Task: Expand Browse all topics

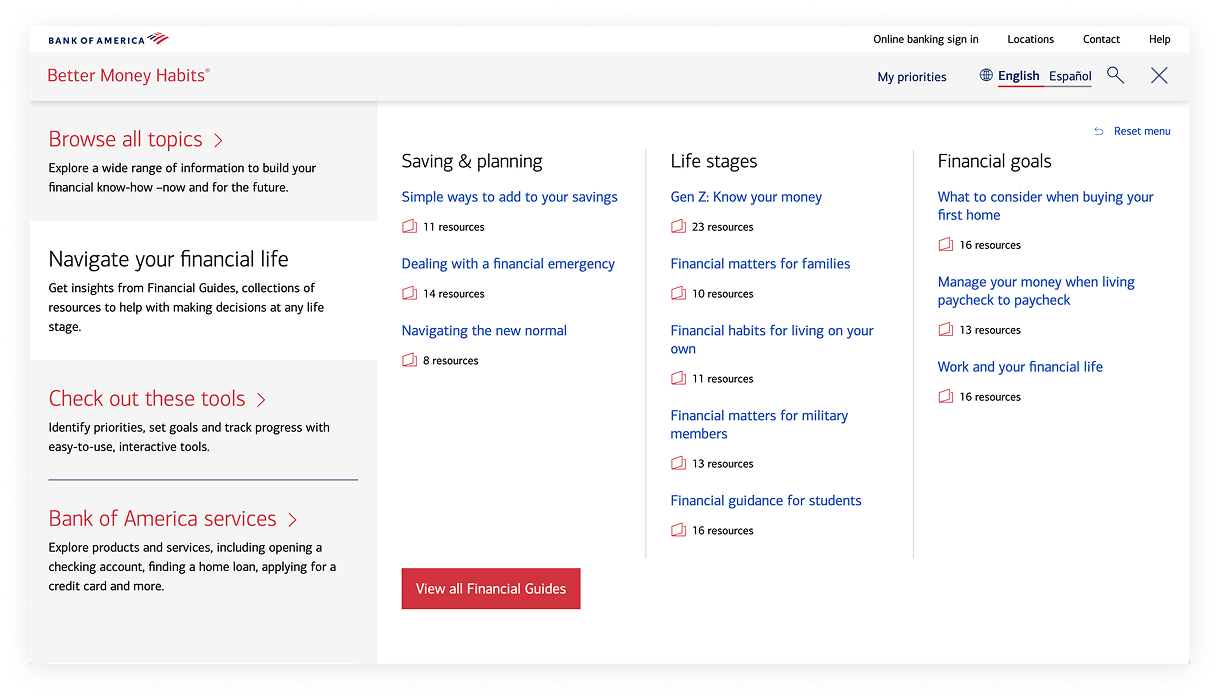Action: pos(135,139)
